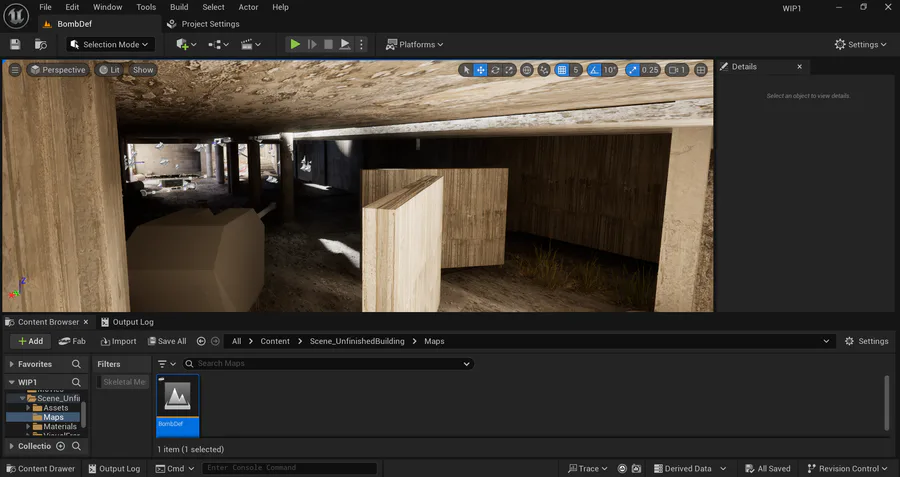Image resolution: width=900 pixels, height=477 pixels.
Task: Toggle rotation snapping angle icon
Action: tap(595, 70)
